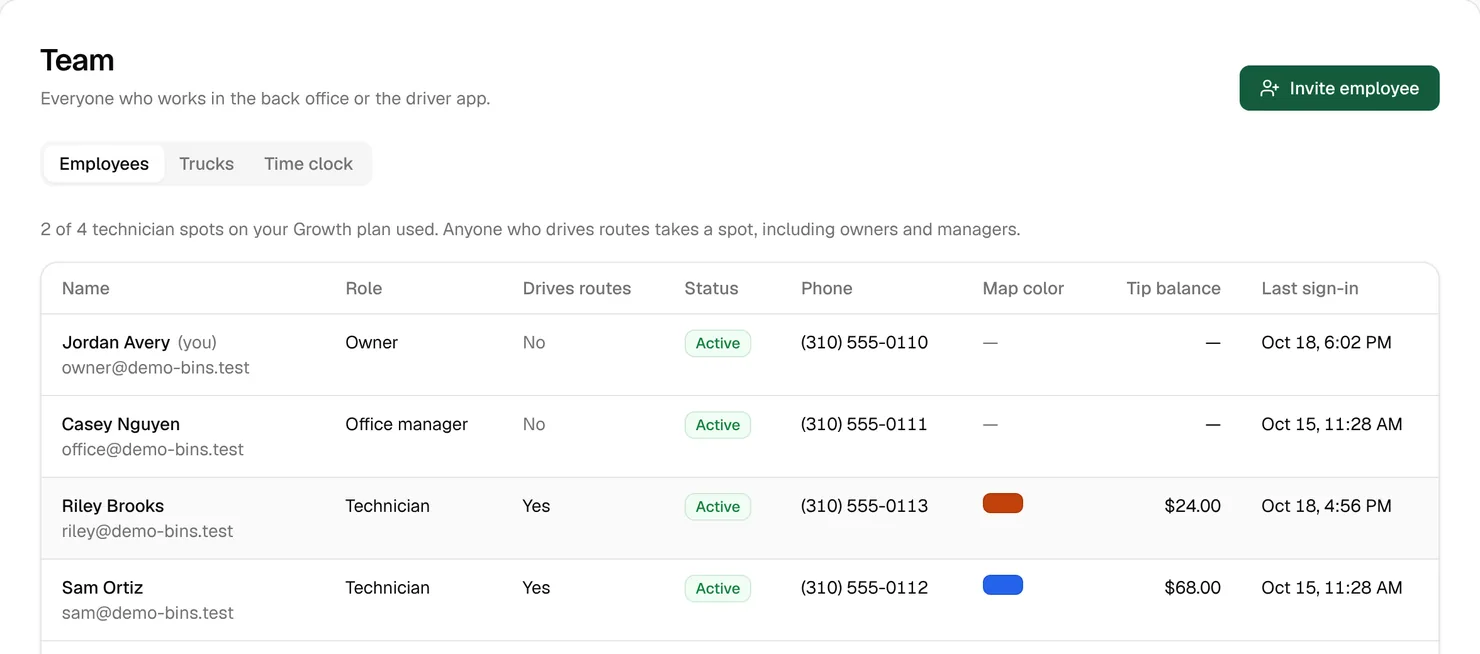The image size is (1480, 654).
Task: Click the Oct 18, 6:02 PM sign-in
Action: (x=1326, y=342)
